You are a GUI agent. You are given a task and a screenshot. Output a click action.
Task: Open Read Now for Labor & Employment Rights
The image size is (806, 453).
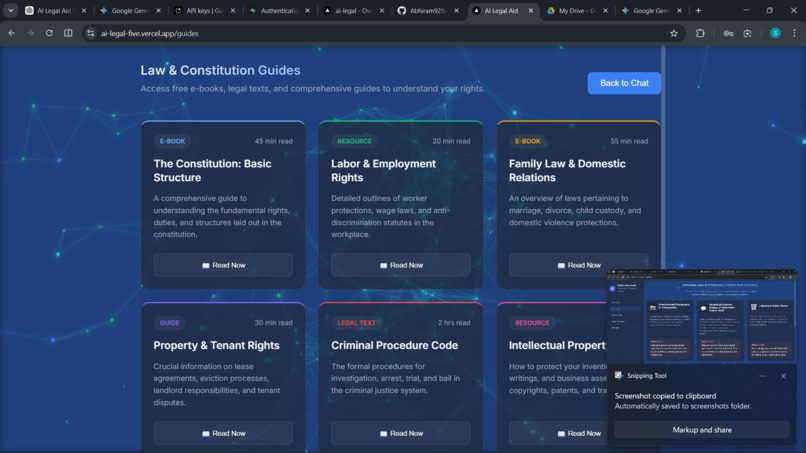400,265
